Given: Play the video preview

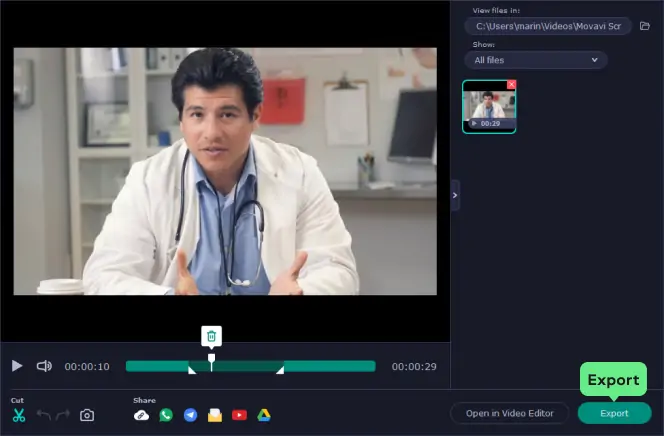Looking at the screenshot, I should tap(17, 366).
